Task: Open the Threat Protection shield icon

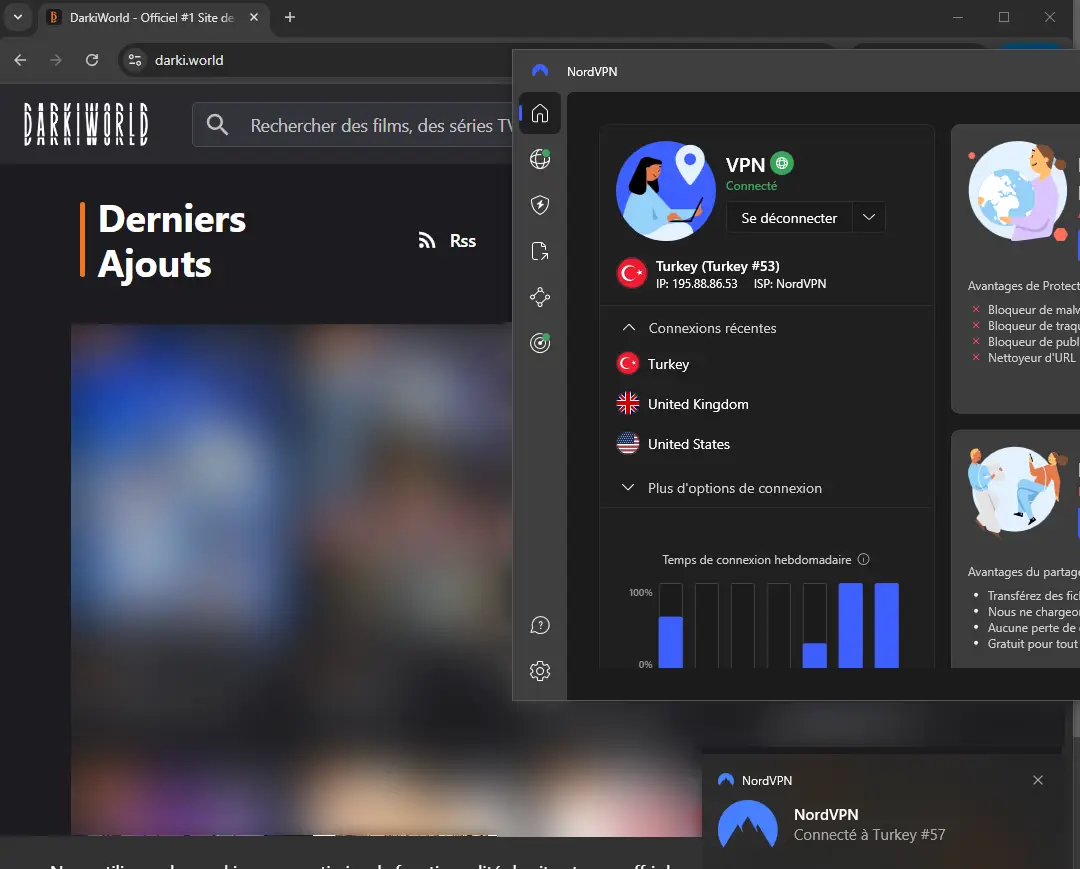Action: point(540,205)
